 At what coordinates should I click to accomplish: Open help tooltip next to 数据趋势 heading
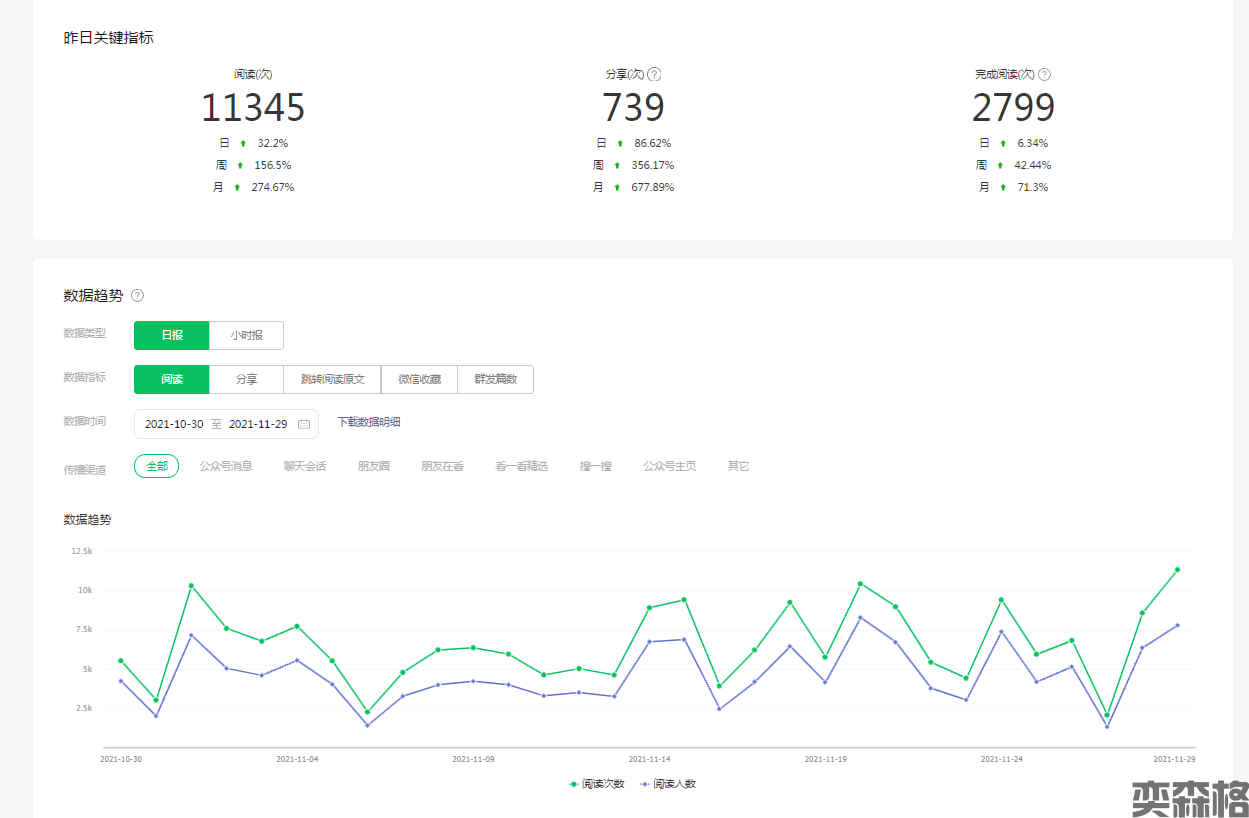click(x=138, y=295)
